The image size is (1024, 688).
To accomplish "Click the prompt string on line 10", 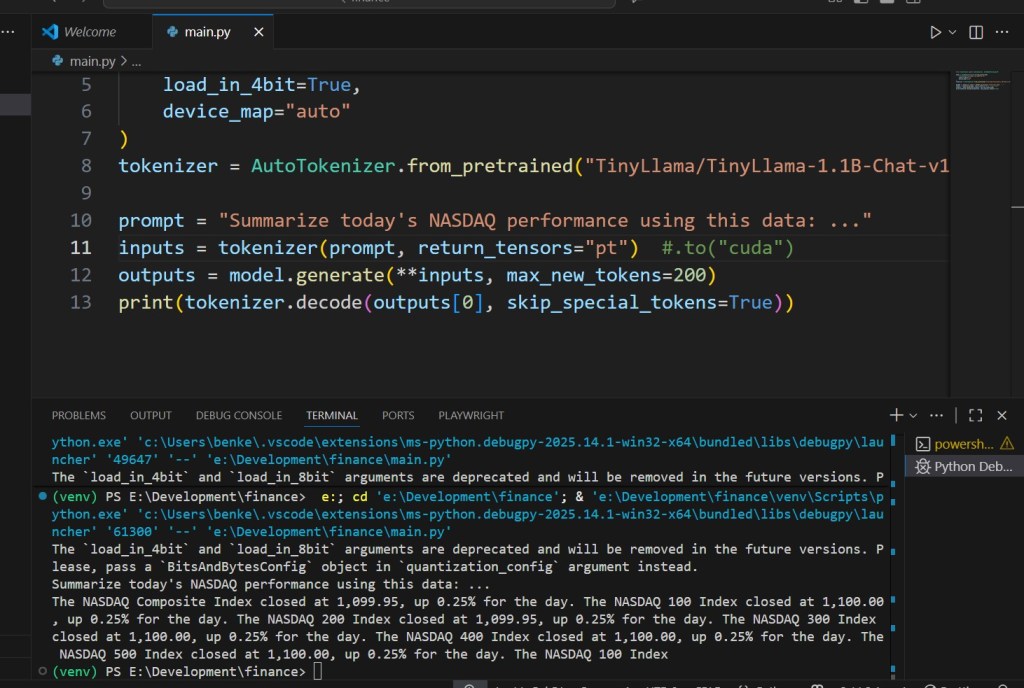I will point(545,221).
